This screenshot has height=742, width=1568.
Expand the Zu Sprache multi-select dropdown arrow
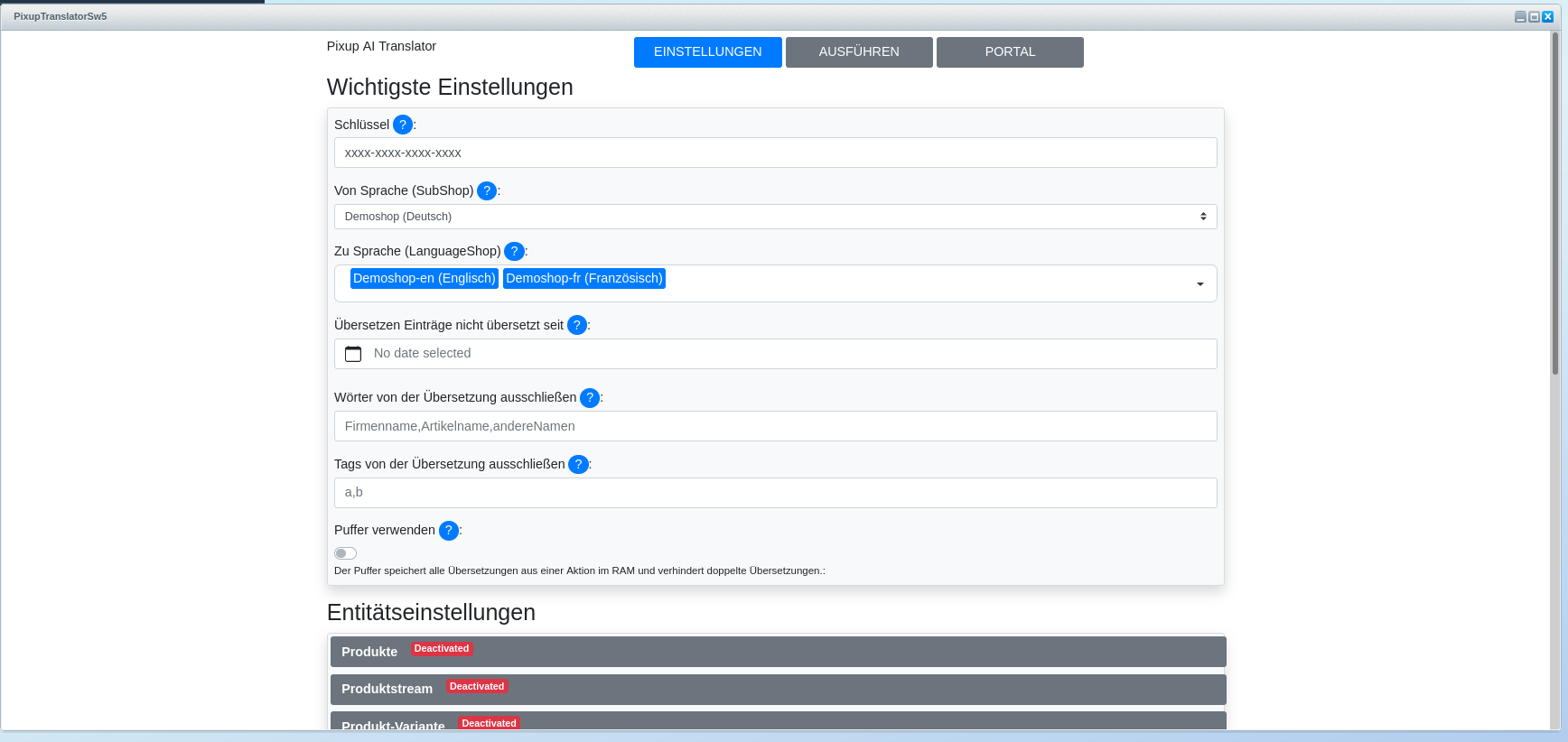click(x=1199, y=284)
